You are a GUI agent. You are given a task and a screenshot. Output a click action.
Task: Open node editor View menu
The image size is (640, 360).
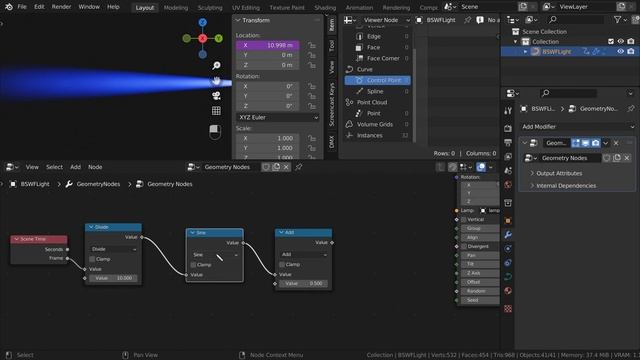[32, 167]
